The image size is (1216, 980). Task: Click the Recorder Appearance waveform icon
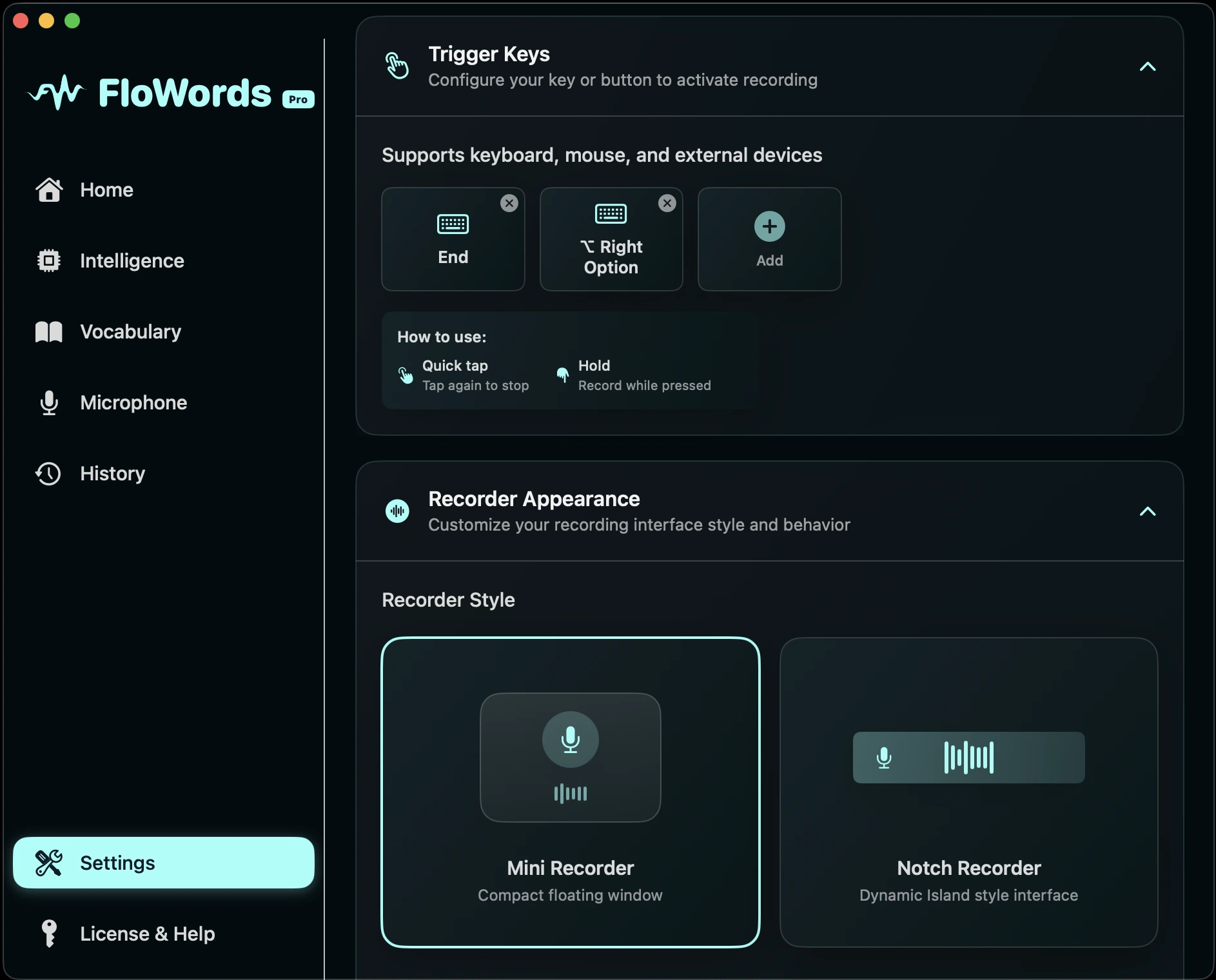[397, 511]
